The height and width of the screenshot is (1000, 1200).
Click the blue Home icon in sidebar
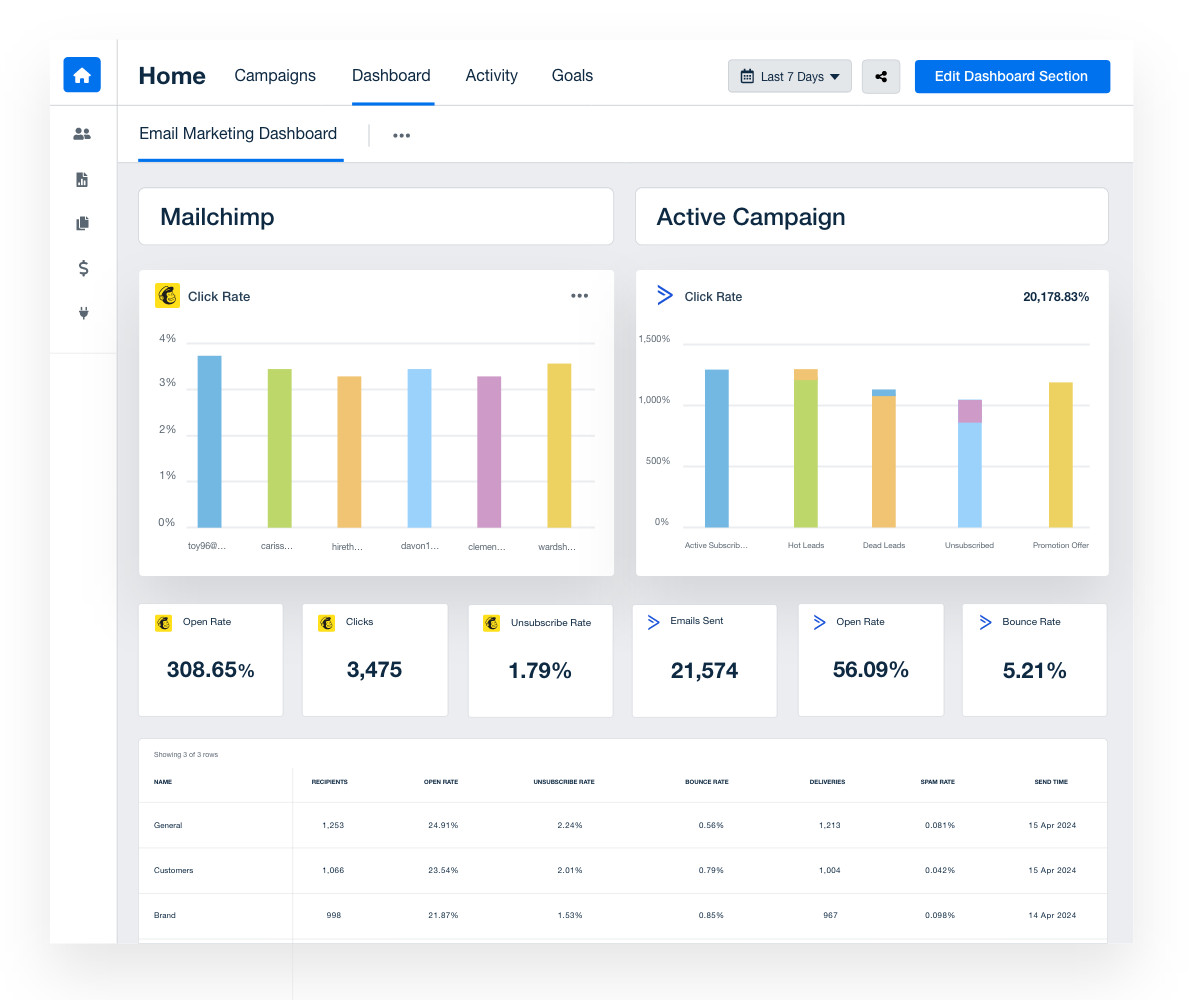coord(82,75)
